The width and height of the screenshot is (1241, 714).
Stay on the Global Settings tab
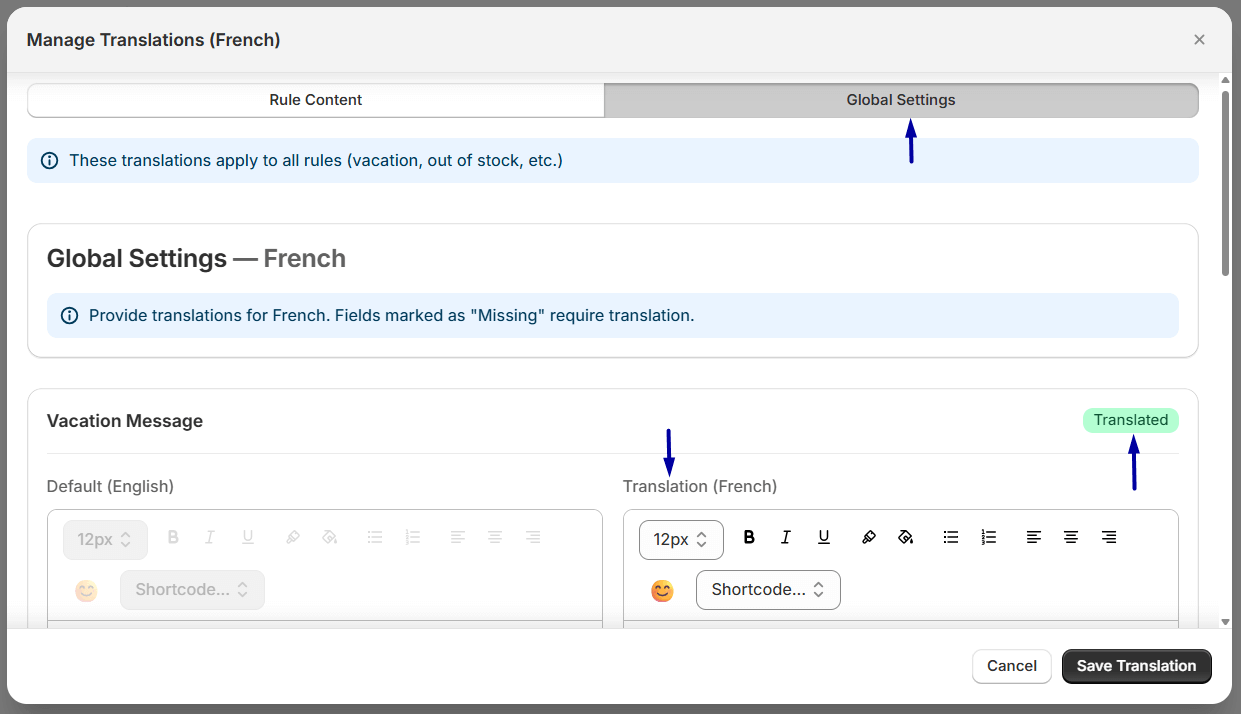point(900,100)
